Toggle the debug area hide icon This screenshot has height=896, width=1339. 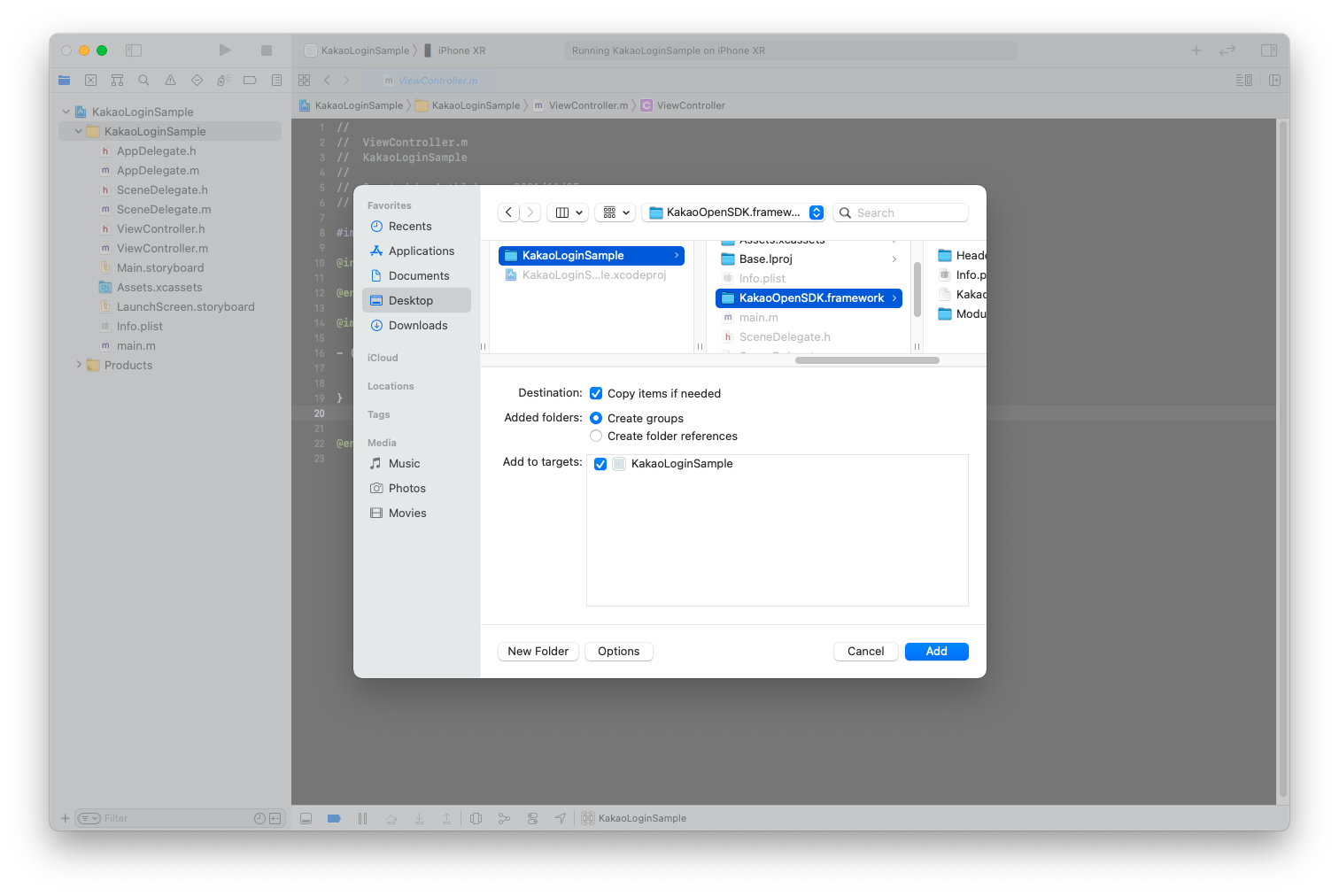point(306,819)
